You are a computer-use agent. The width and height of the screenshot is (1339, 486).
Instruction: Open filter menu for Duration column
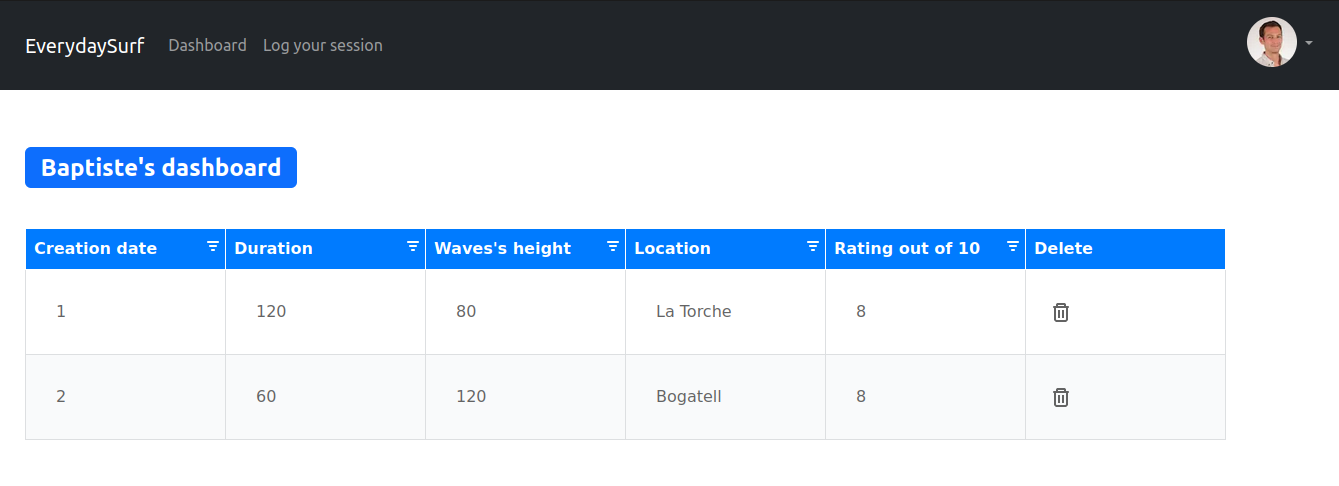coord(413,247)
